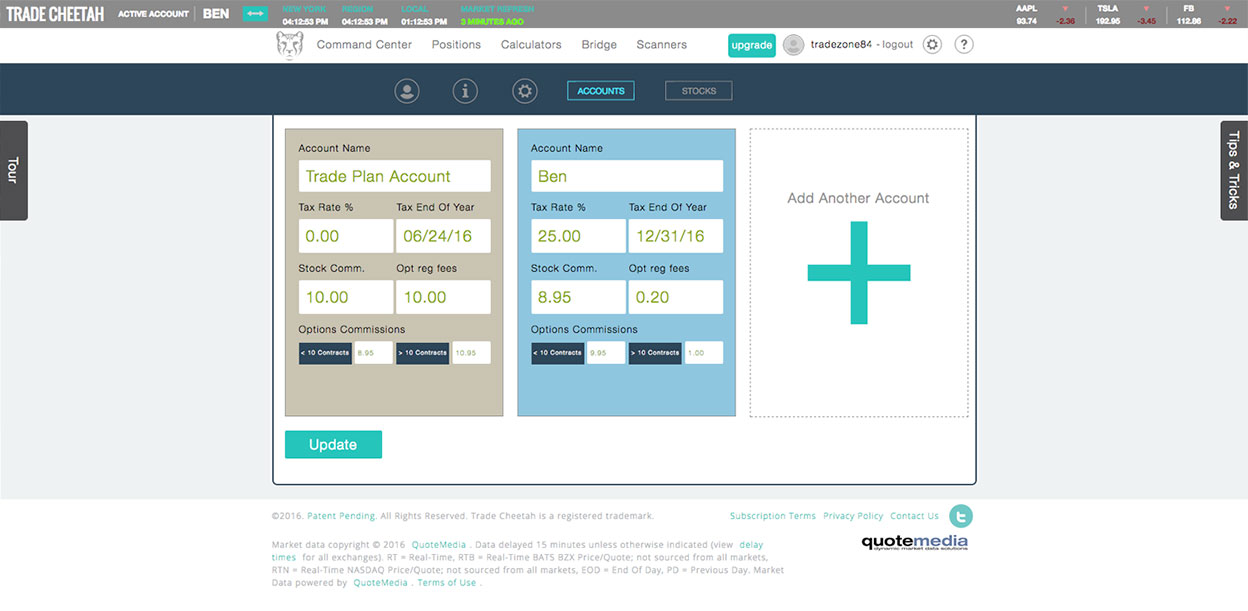
Task: Click the Twitter bird icon in footer
Action: click(x=960, y=516)
